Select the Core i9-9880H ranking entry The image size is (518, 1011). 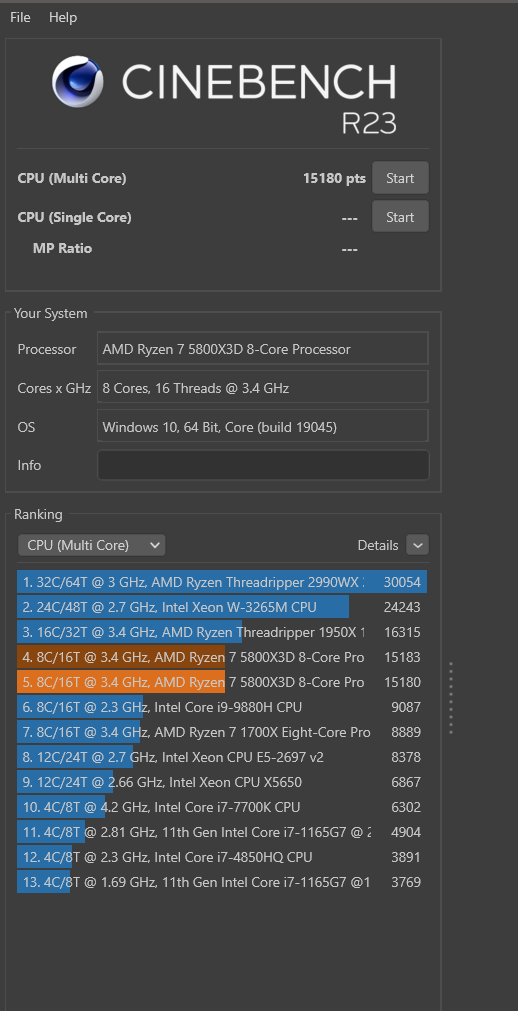tap(222, 707)
